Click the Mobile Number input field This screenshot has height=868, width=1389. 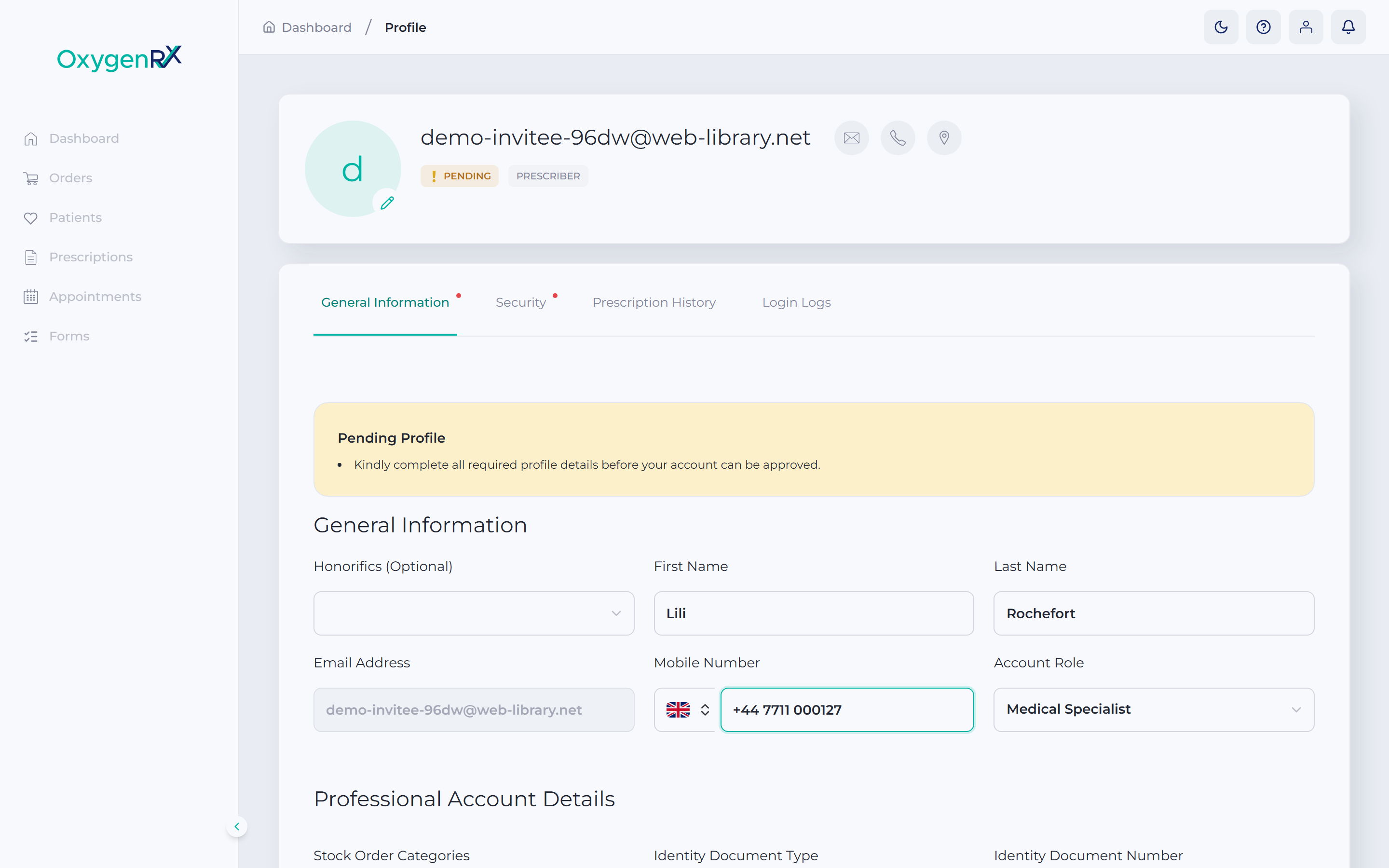847,710
